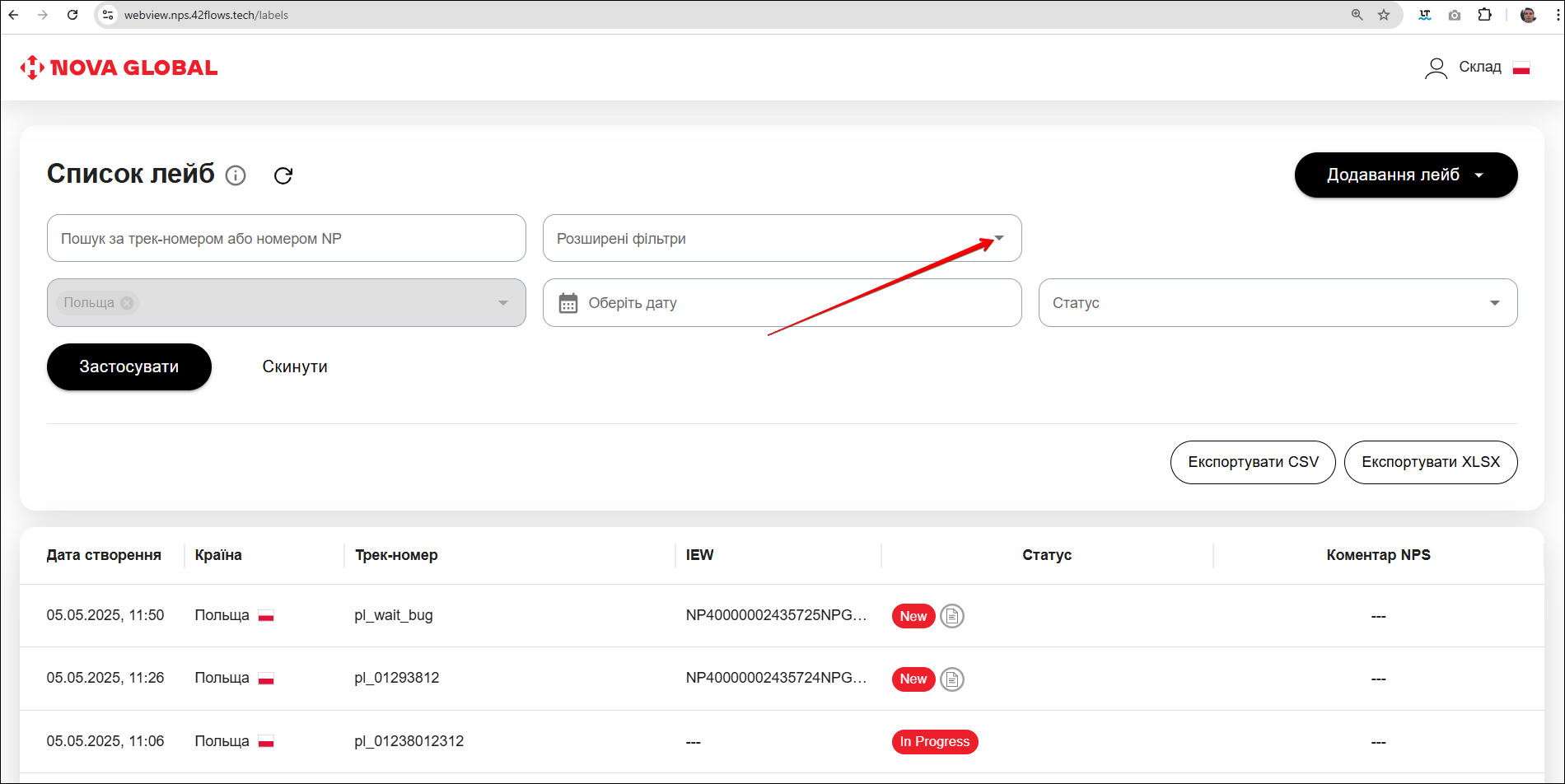The width and height of the screenshot is (1565, 784).
Task: Expand the Розширені фільтри dropdown
Action: 999,239
